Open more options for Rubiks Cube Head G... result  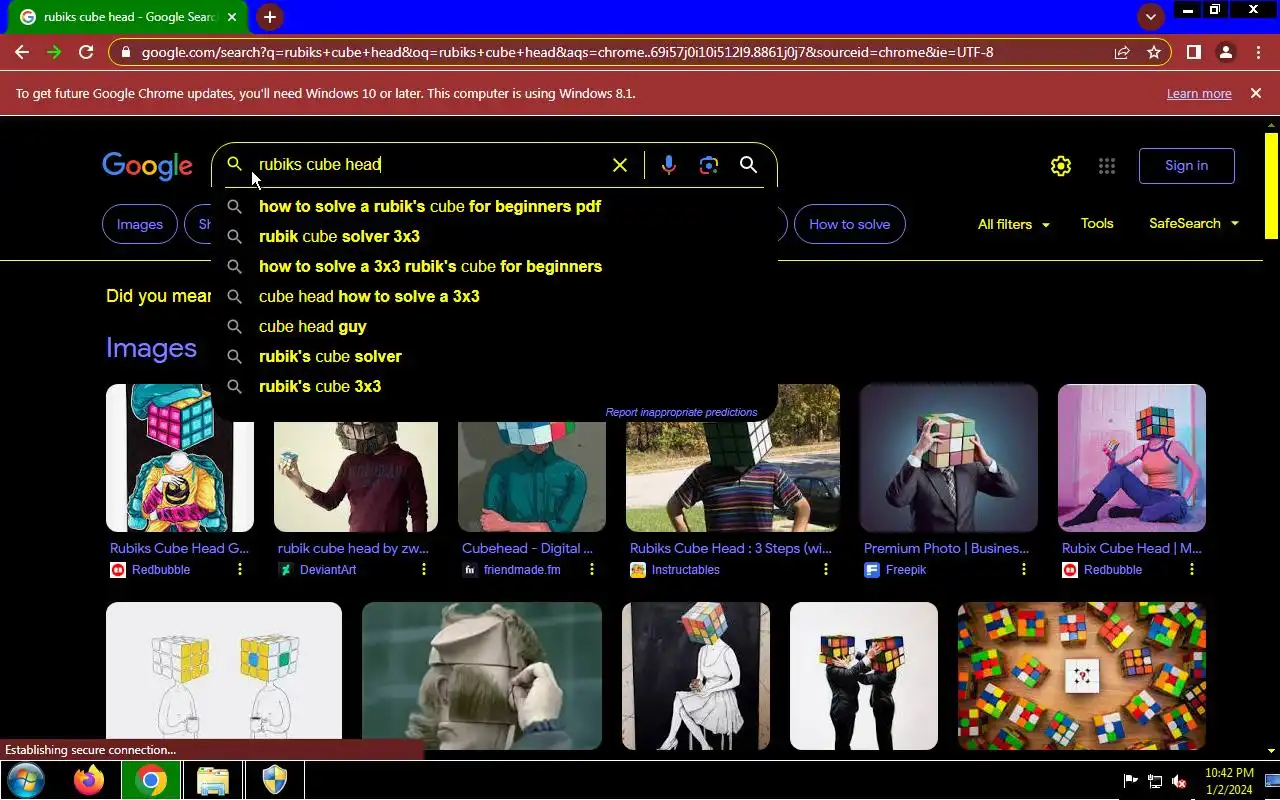[240, 570]
